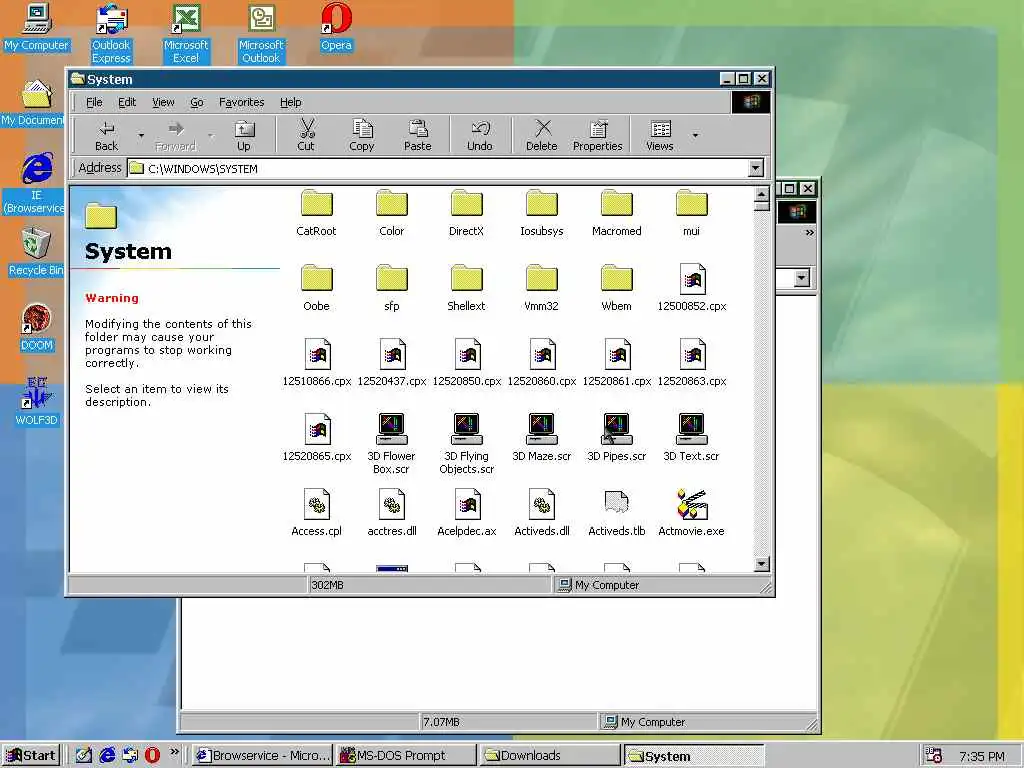Cut the selected item
The height and width of the screenshot is (768, 1024).
tap(306, 136)
